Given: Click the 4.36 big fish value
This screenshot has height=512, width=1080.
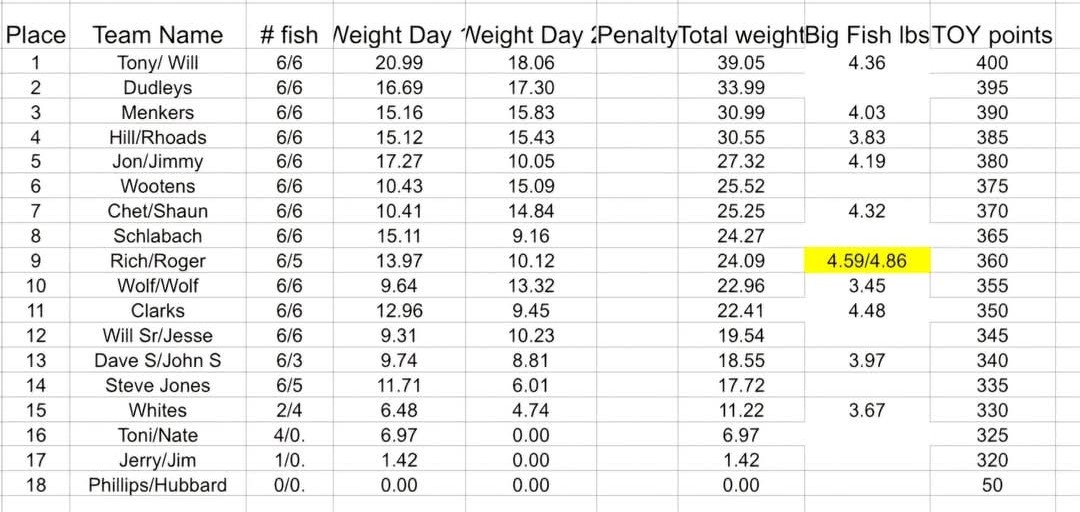Looking at the screenshot, I should pos(867,63).
